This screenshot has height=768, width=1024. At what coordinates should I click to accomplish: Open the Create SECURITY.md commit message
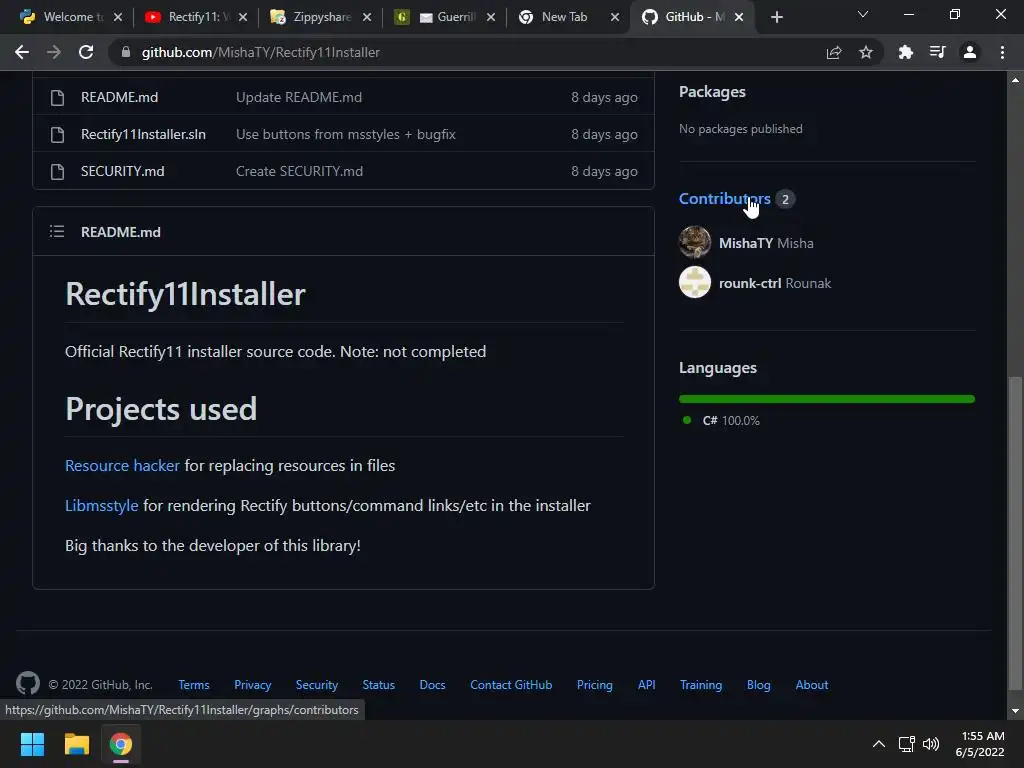click(x=299, y=172)
